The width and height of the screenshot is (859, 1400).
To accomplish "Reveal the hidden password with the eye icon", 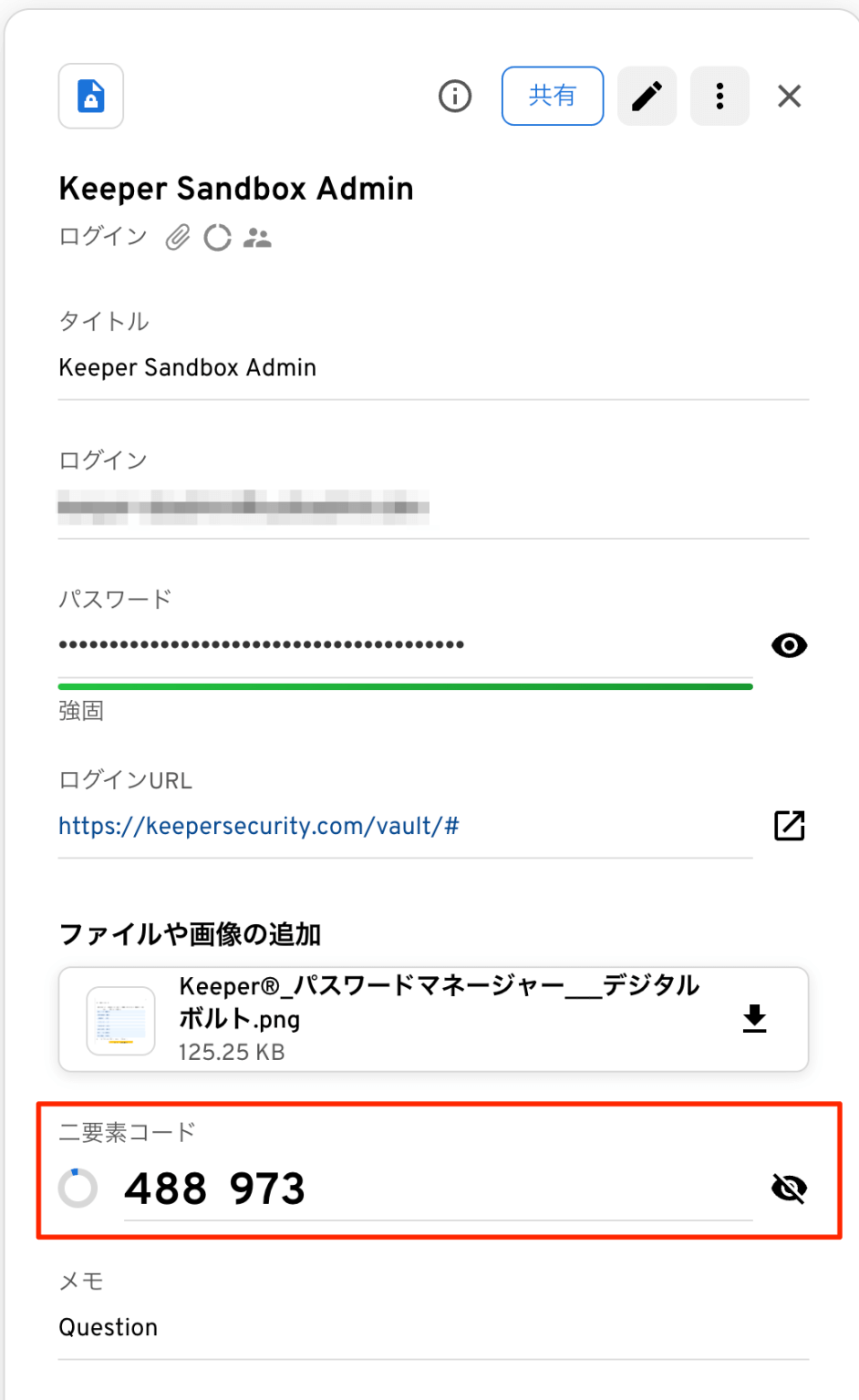I will [x=788, y=645].
